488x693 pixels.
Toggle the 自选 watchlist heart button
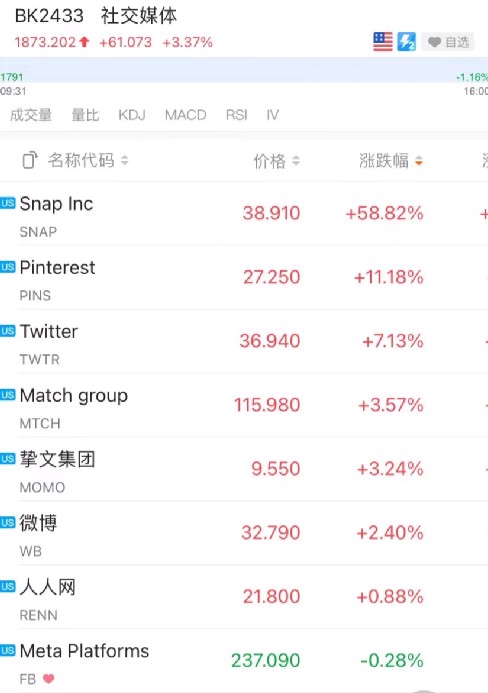click(x=448, y=42)
